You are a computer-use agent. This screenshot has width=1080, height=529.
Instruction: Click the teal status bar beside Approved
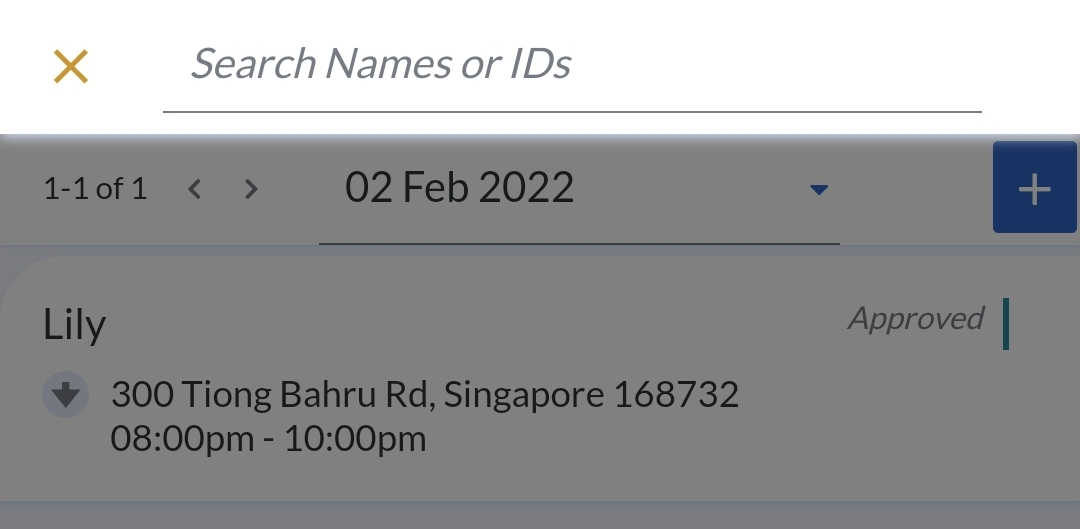[x=1006, y=324]
